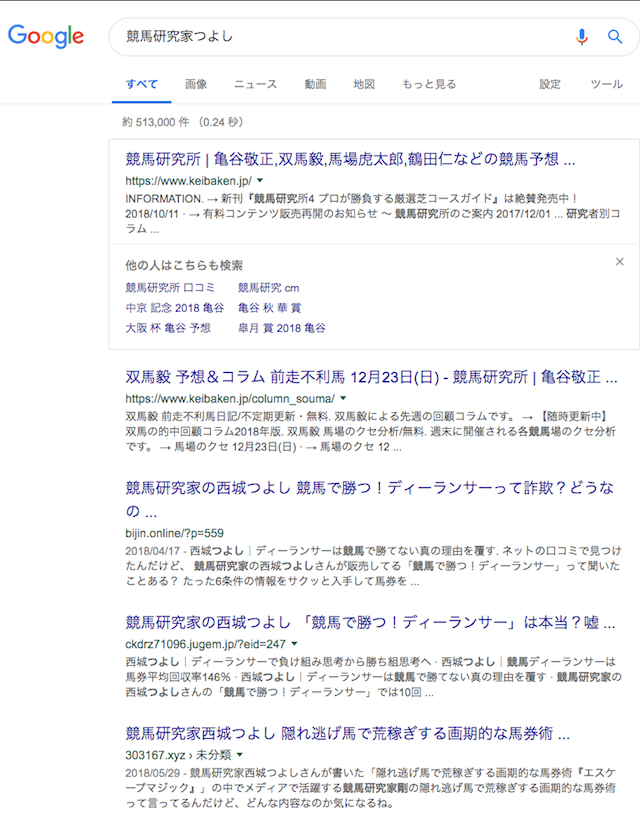The height and width of the screenshot is (814, 640).
Task: Switch to the 画像 tab
Action: pyautogui.click(x=196, y=84)
